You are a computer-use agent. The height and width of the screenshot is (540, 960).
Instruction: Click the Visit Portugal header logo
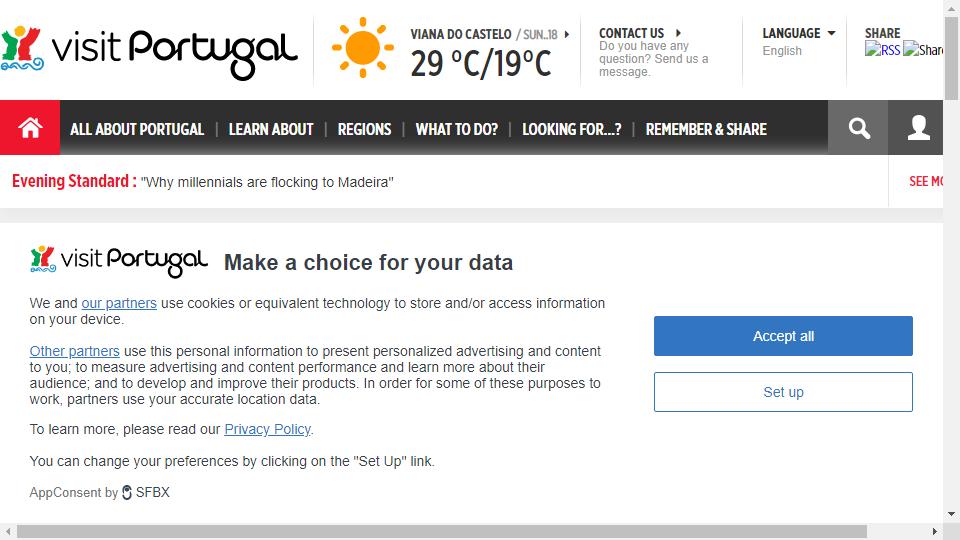pyautogui.click(x=149, y=51)
